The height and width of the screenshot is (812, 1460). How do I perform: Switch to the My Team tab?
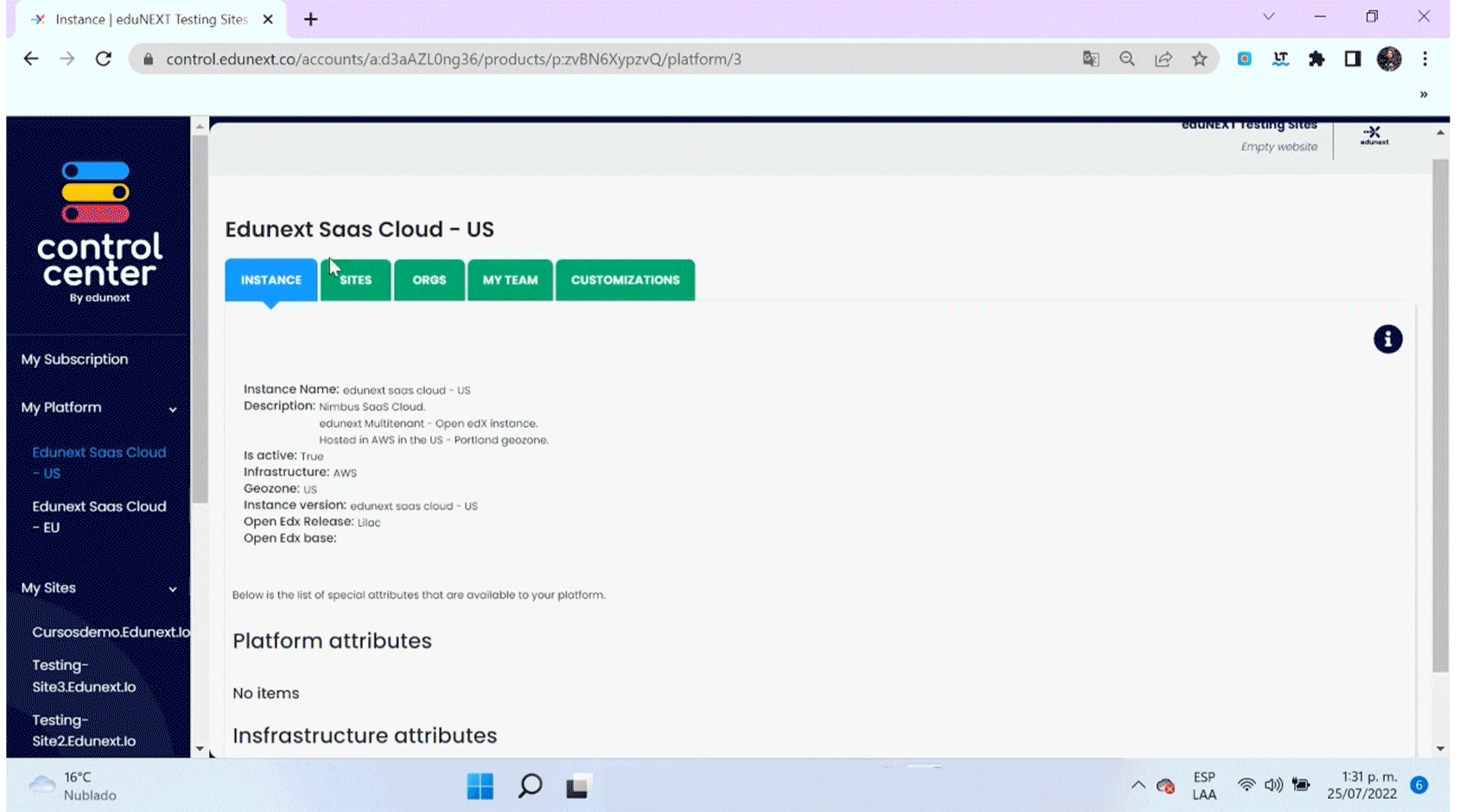(510, 280)
